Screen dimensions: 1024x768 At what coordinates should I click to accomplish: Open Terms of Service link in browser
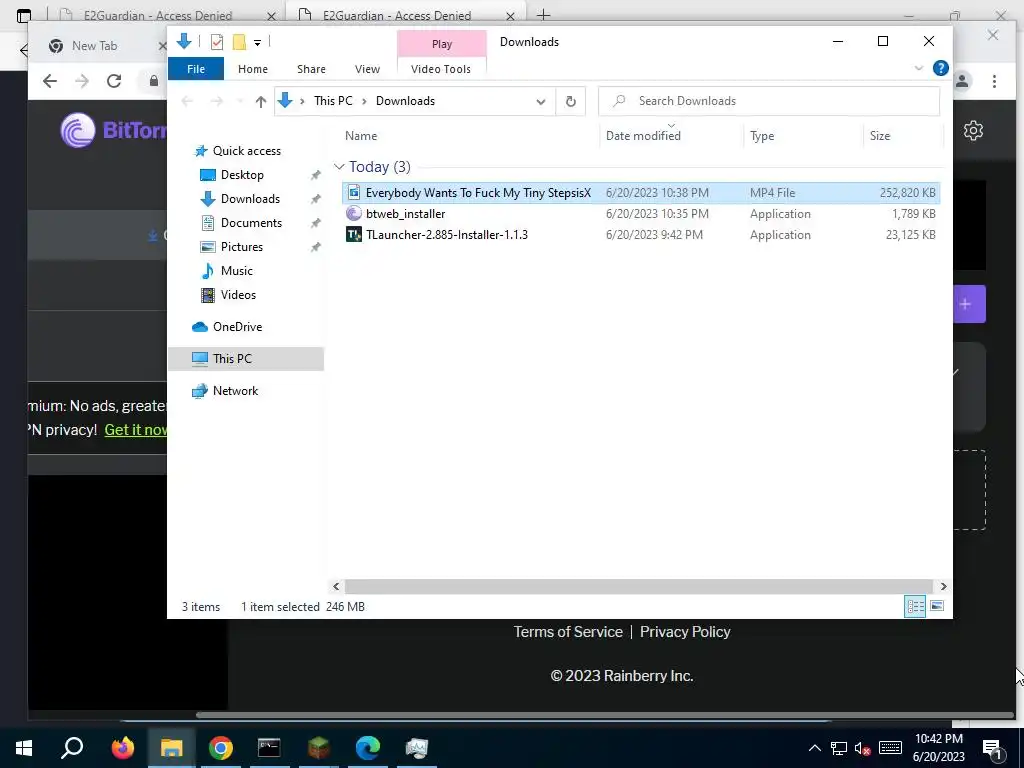click(568, 632)
